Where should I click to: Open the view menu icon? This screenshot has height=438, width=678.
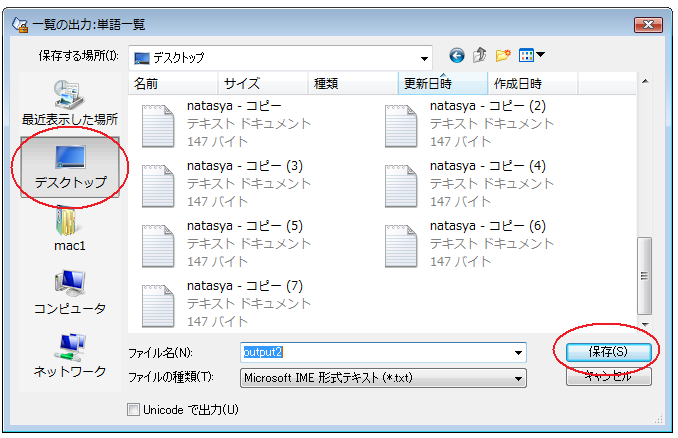[x=531, y=56]
